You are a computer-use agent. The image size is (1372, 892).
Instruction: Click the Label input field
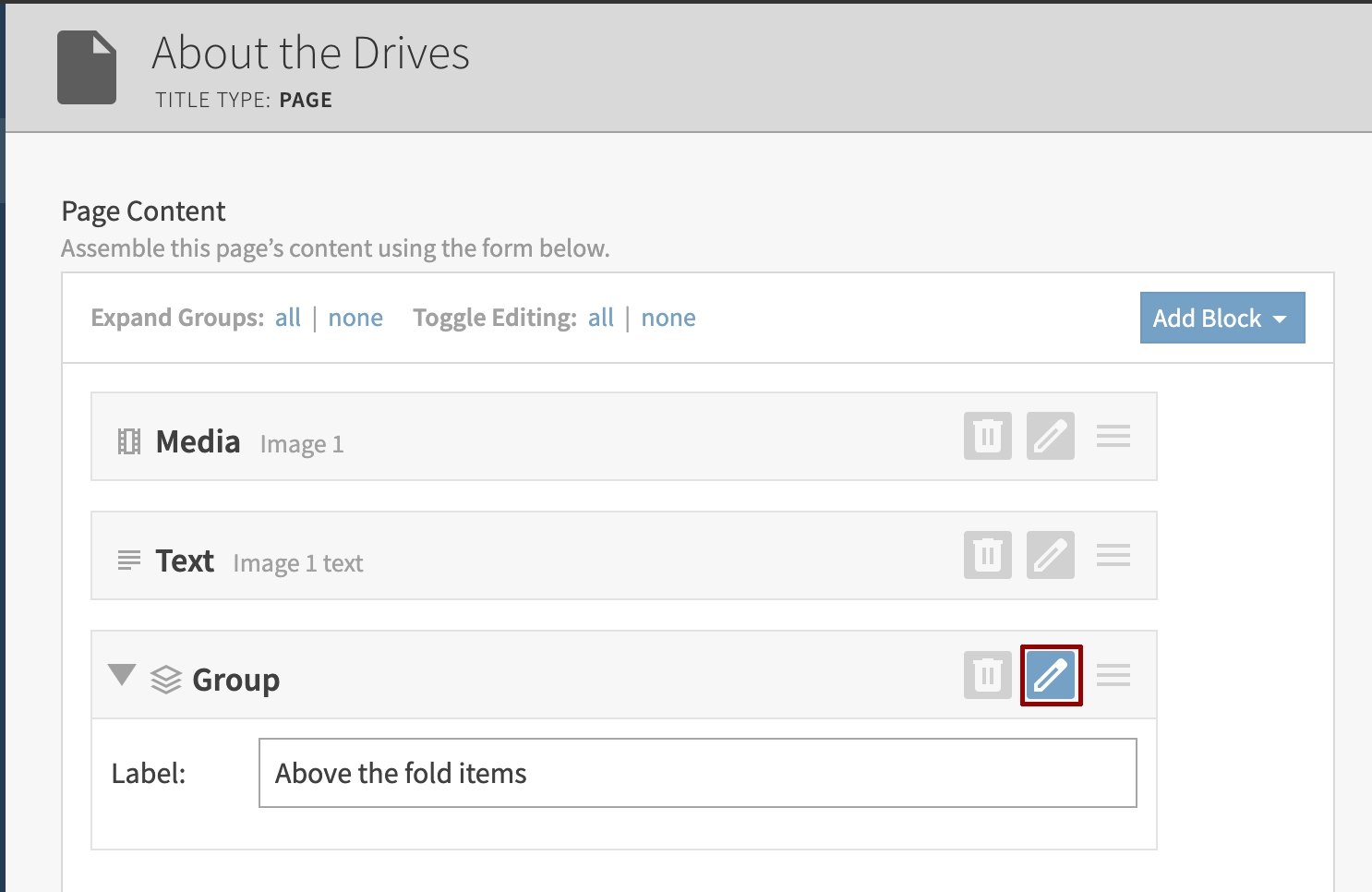697,773
